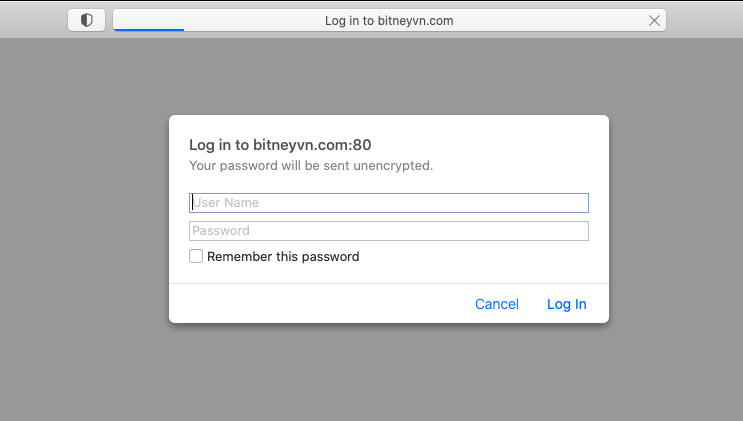Click the "Log in to bitneyvn.com:80" heading
743x421 pixels.
(x=280, y=145)
